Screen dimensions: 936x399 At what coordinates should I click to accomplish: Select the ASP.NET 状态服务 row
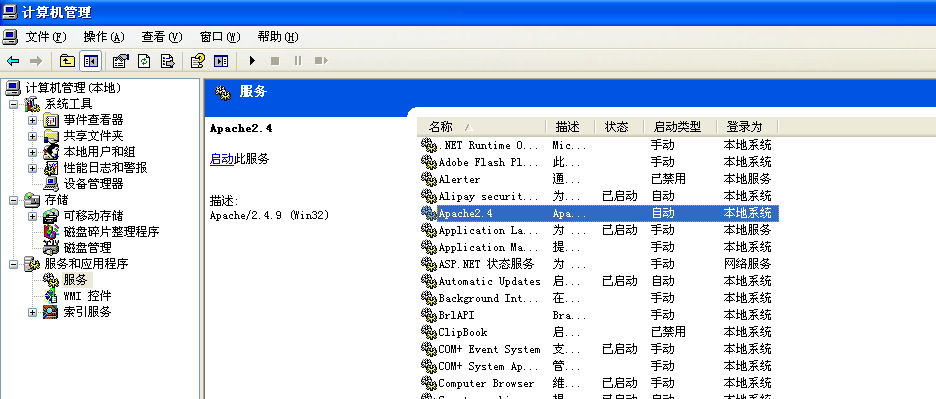(x=599, y=264)
